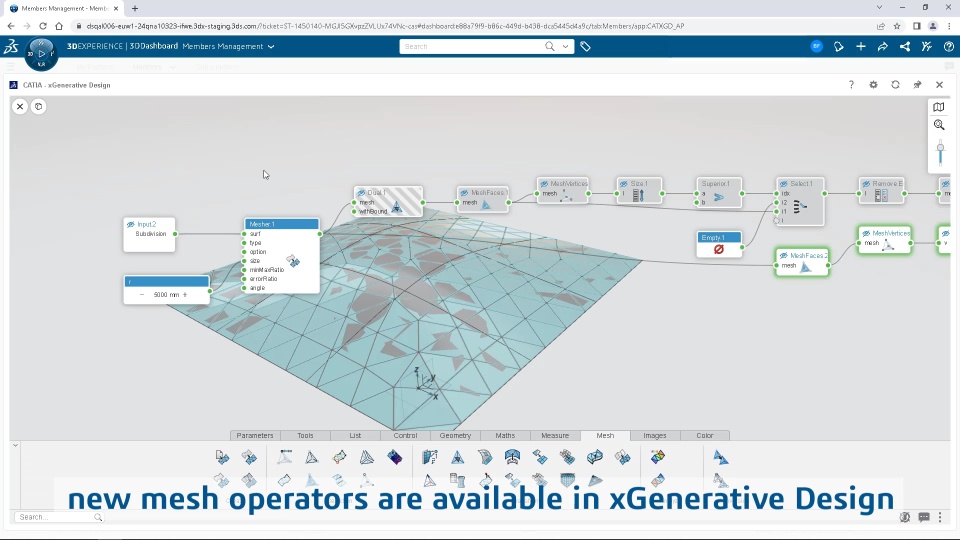960x540 pixels.
Task: Switch to Color tab
Action: tap(705, 435)
